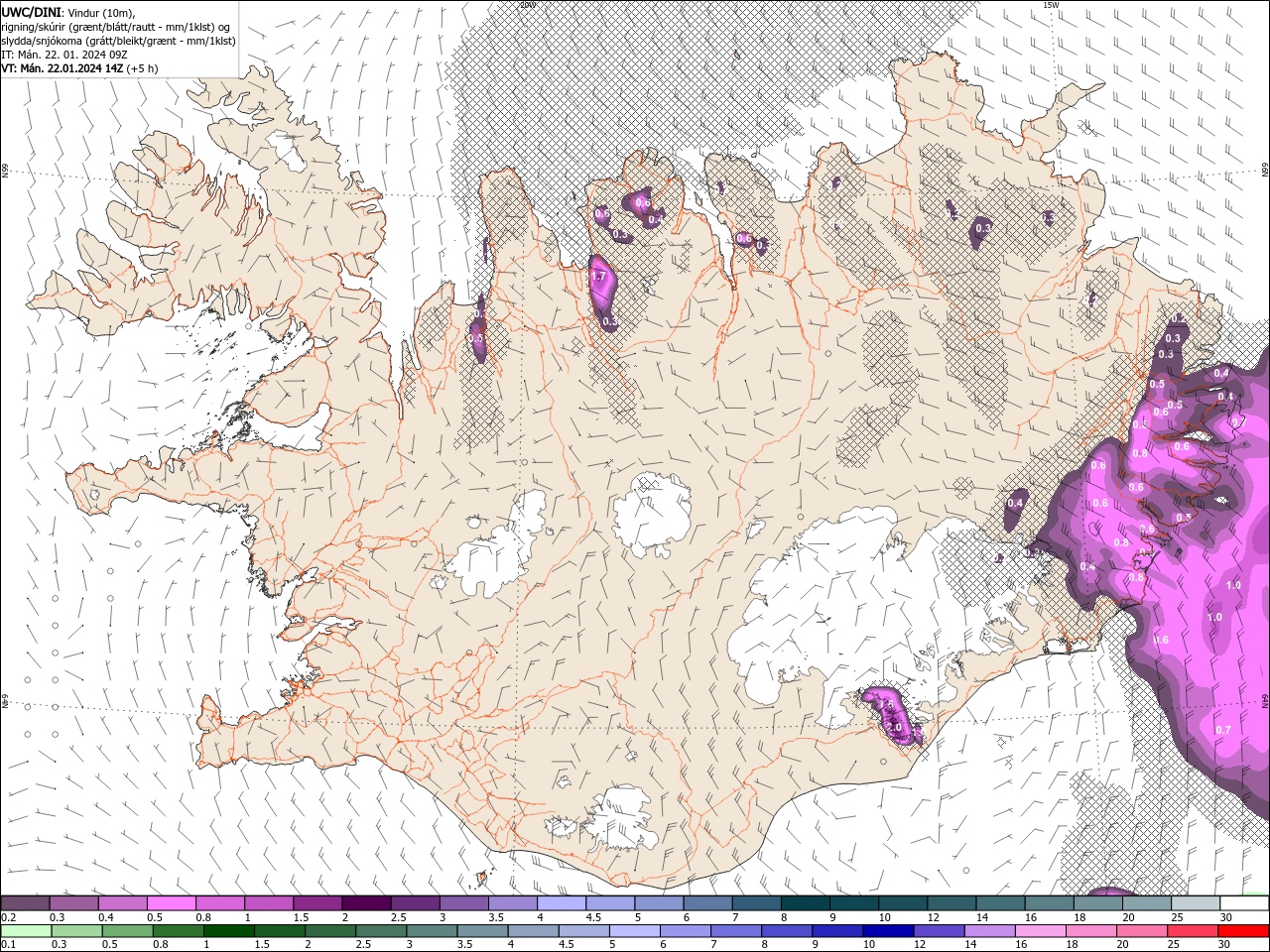Image resolution: width=1270 pixels, height=952 pixels.
Task: Click the white 30 swatch in upper legend
Action: click(1244, 903)
